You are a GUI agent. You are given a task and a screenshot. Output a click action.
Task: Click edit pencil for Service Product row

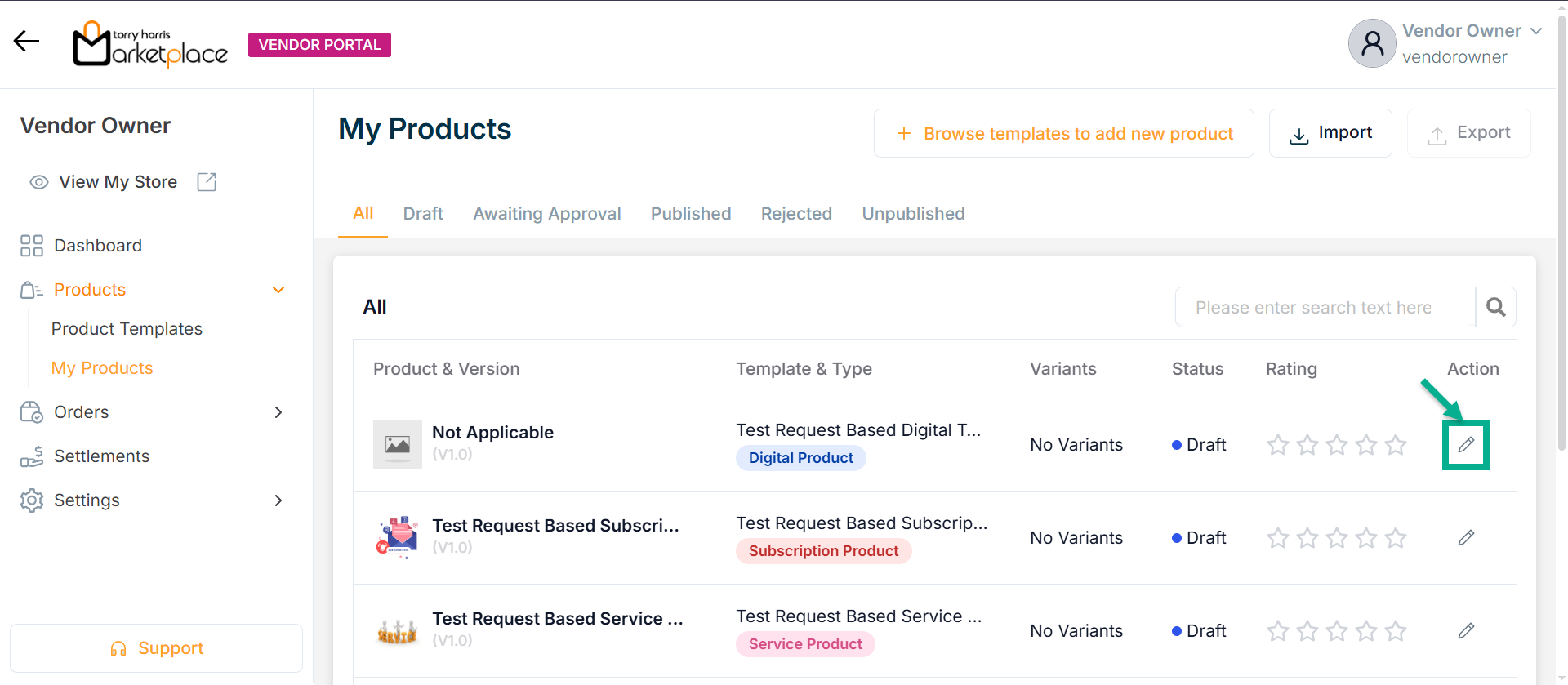[x=1466, y=631]
